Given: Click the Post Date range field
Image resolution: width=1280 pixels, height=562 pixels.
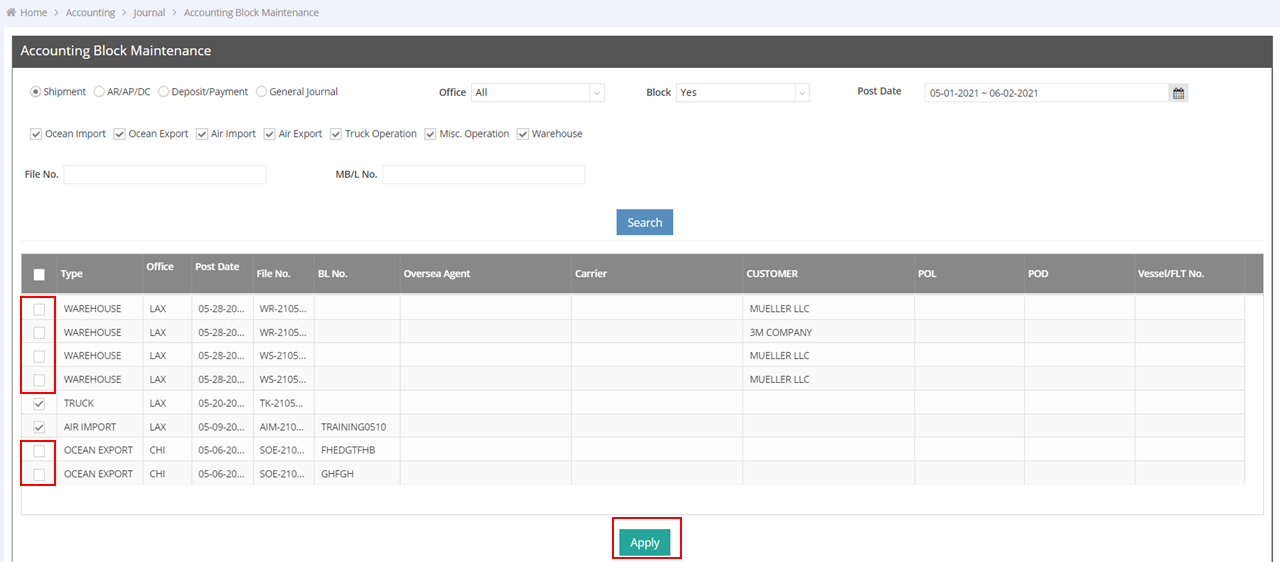Looking at the screenshot, I should pyautogui.click(x=1045, y=93).
